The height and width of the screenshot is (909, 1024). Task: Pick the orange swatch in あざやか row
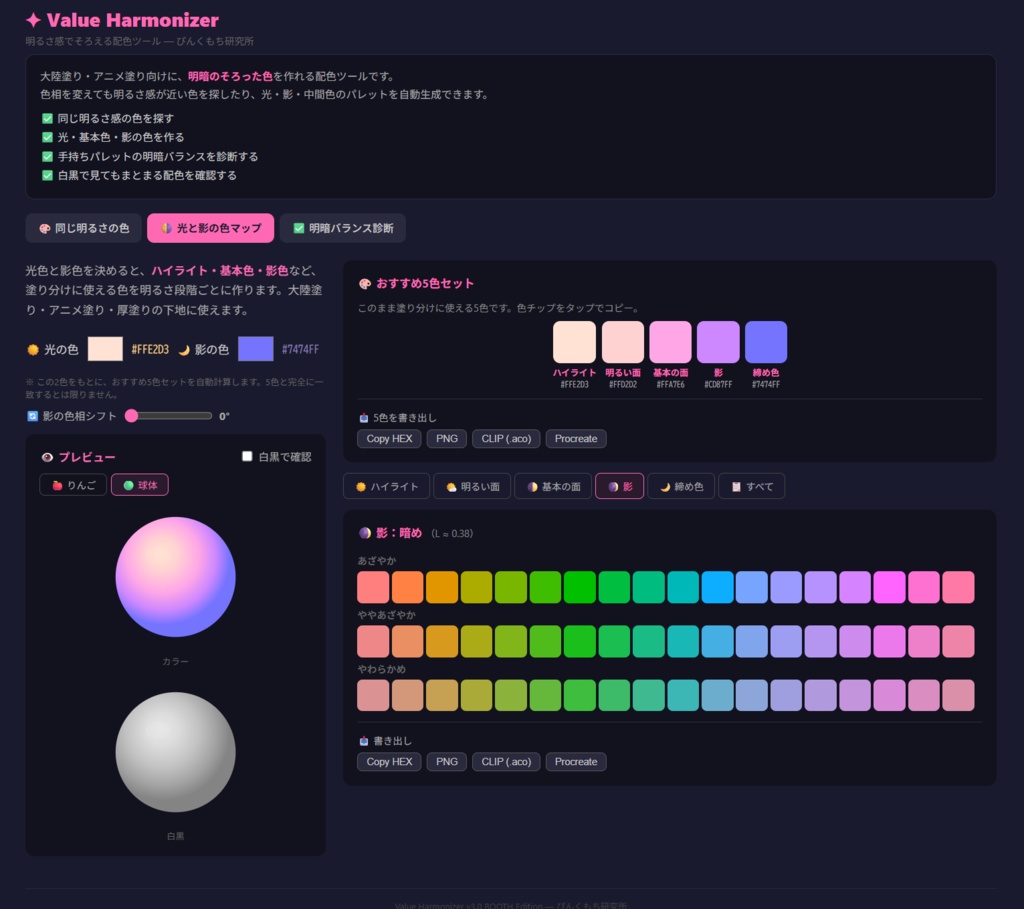tap(408, 587)
